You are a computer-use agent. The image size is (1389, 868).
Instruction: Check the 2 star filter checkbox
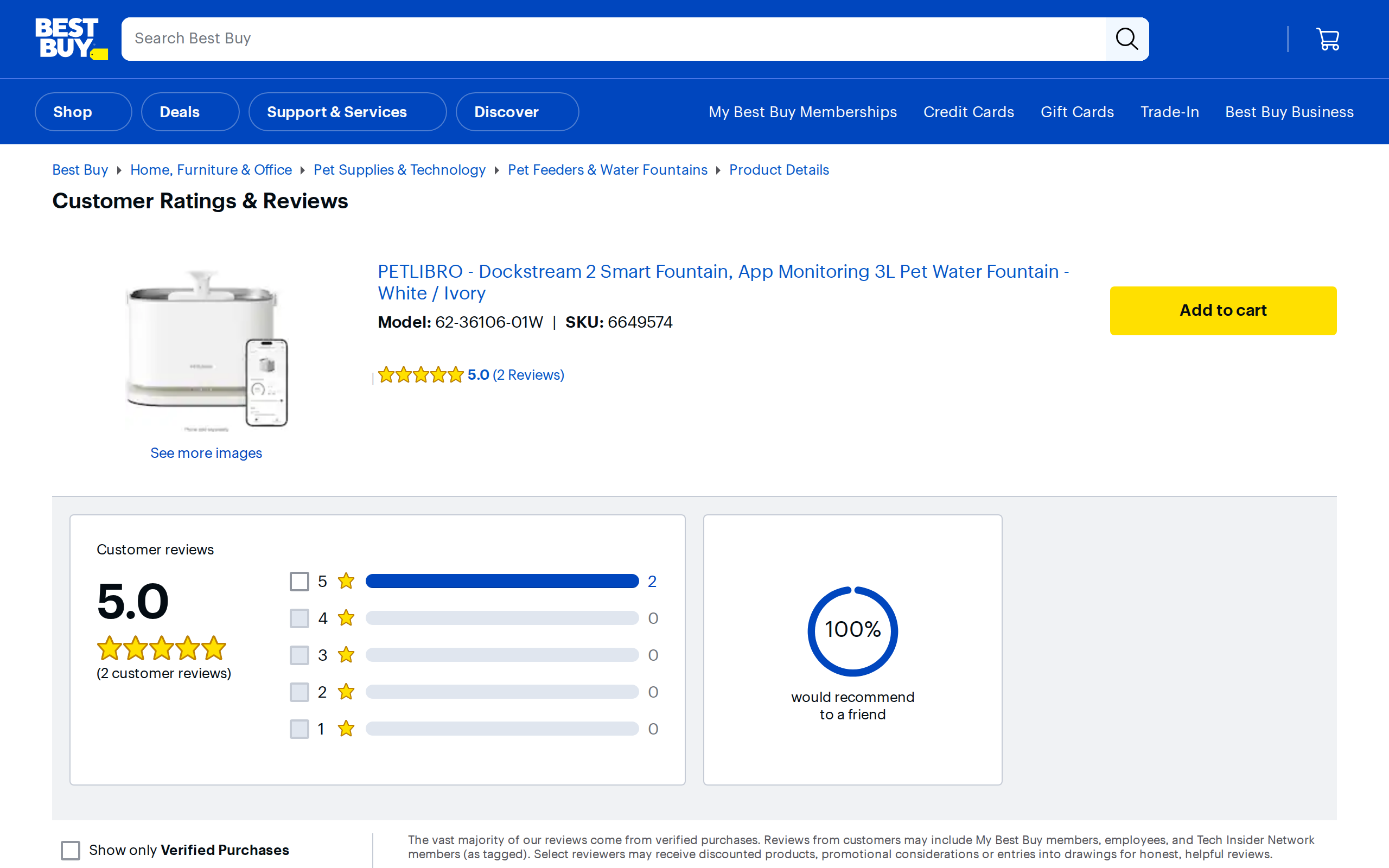click(299, 692)
